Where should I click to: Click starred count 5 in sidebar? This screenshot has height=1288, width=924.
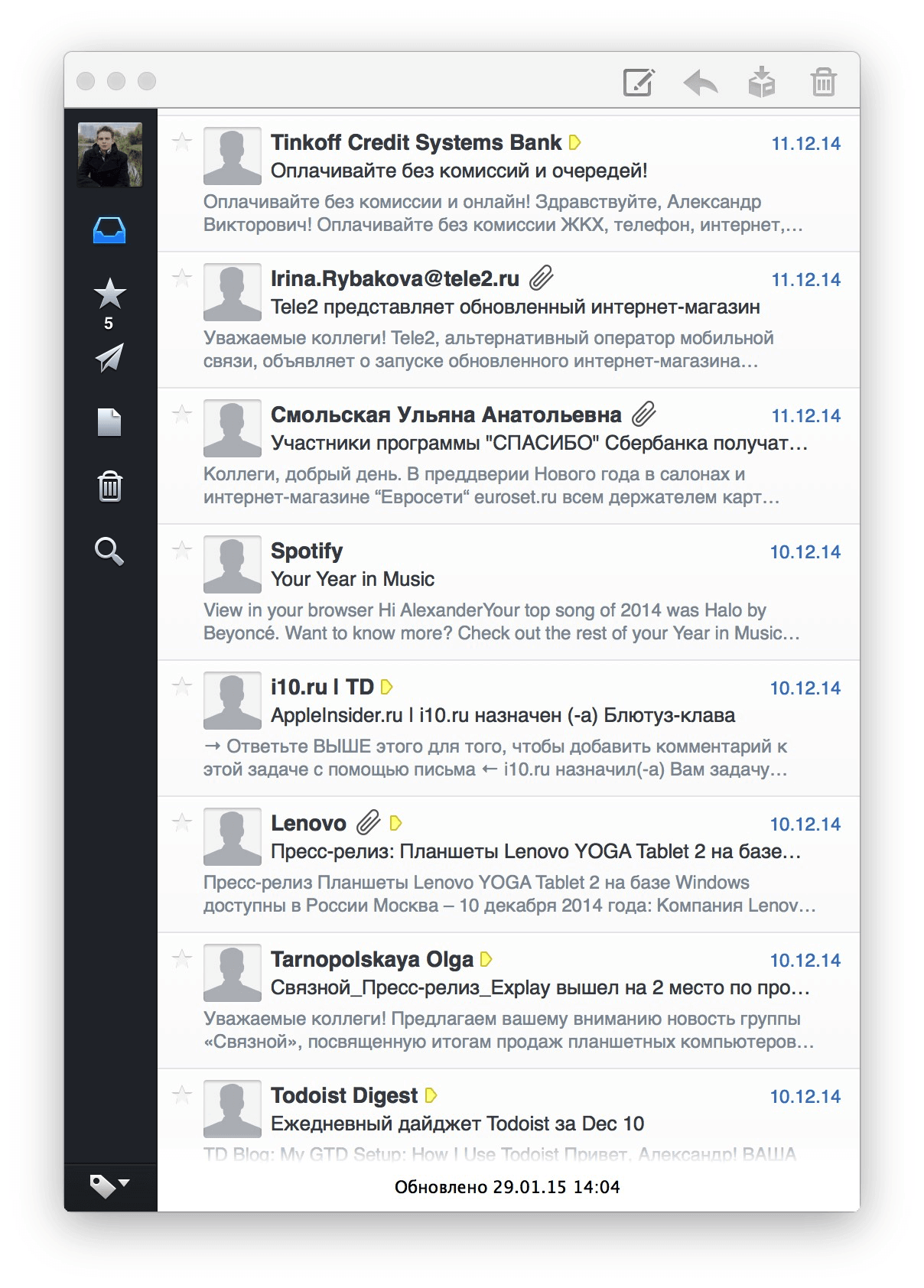109,324
